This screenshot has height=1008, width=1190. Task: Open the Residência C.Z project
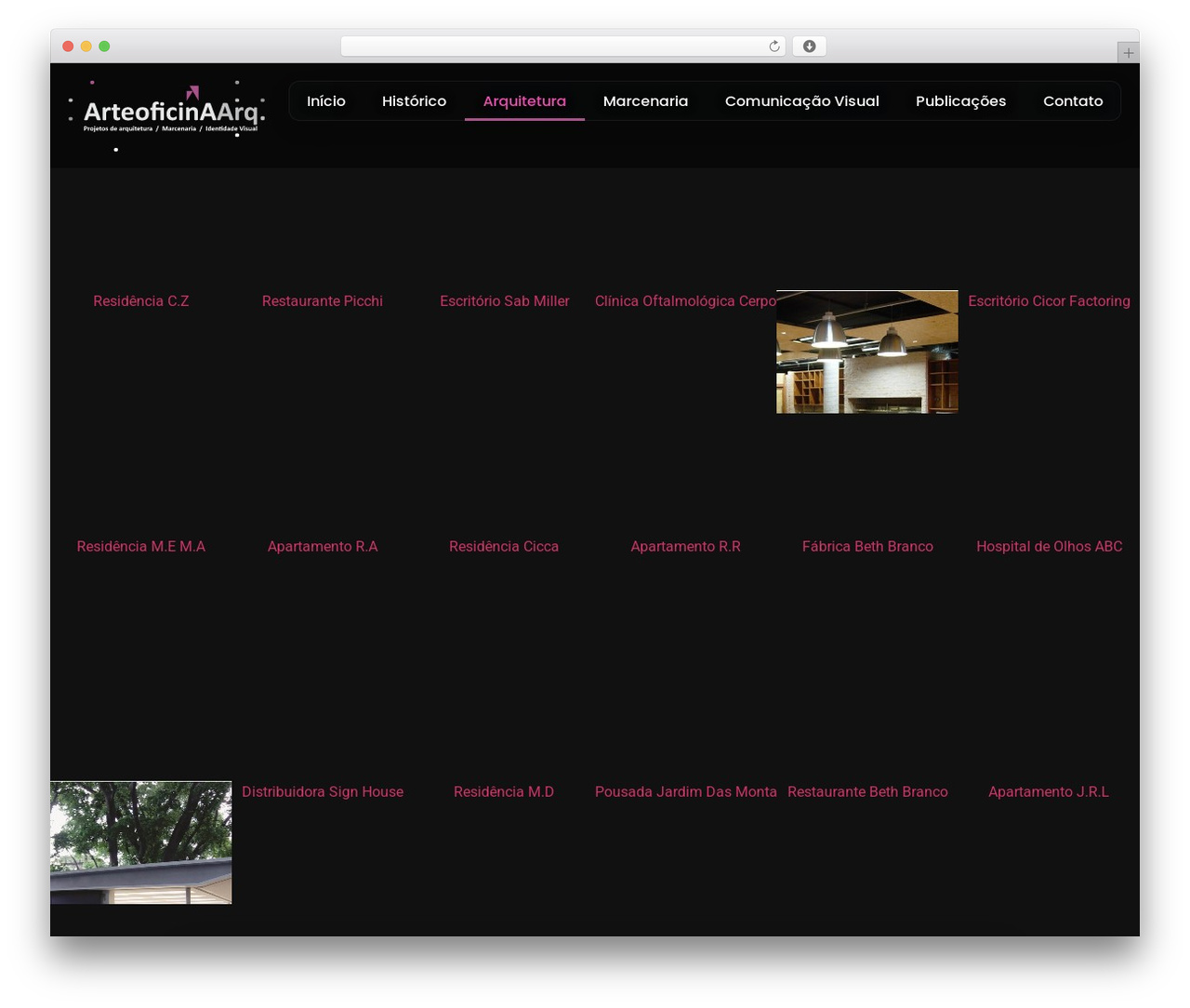pos(141,301)
